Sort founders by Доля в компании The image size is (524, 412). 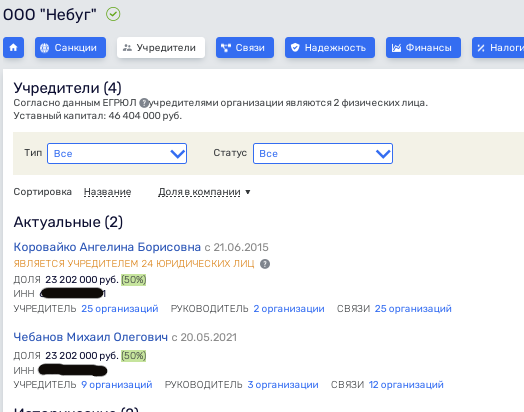199,192
